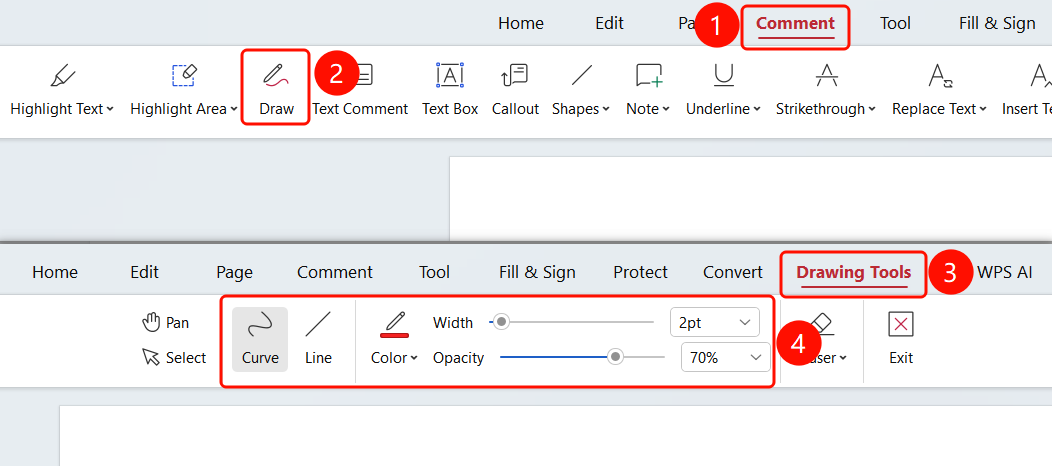Click the Opacity slider handle
The height and width of the screenshot is (466, 1052).
615,357
